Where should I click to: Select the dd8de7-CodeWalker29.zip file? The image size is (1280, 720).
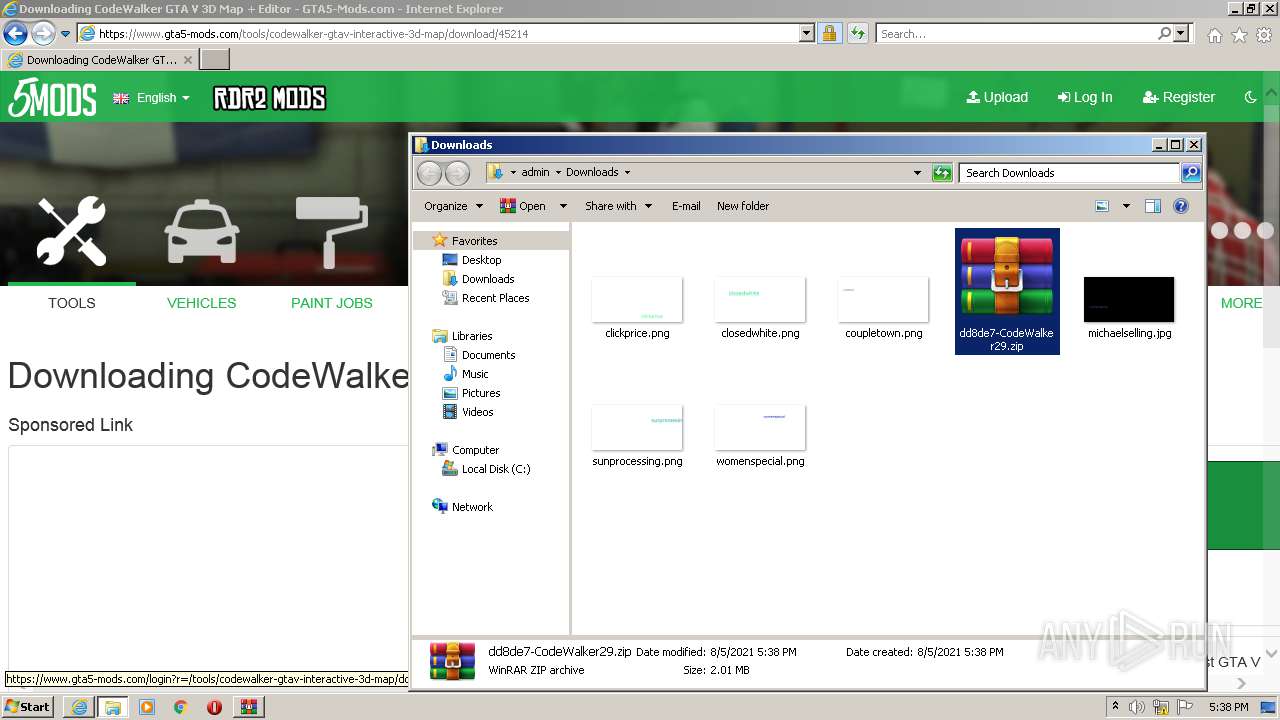(1007, 291)
